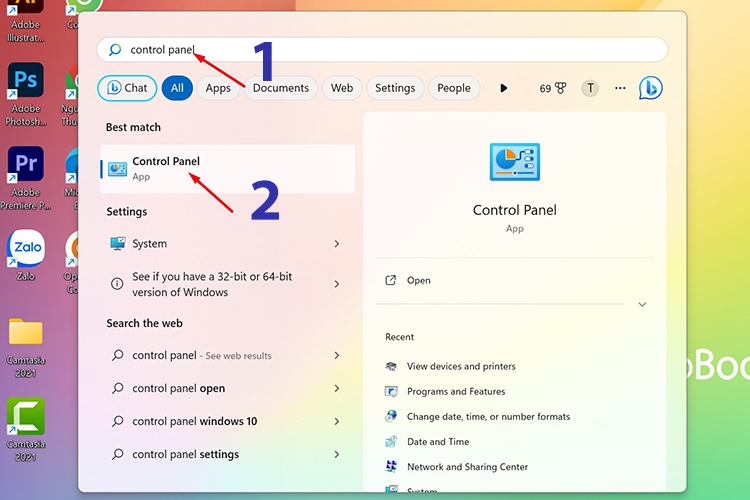The width and height of the screenshot is (750, 500).
Task: Expand the System settings result chevron
Action: click(x=337, y=244)
